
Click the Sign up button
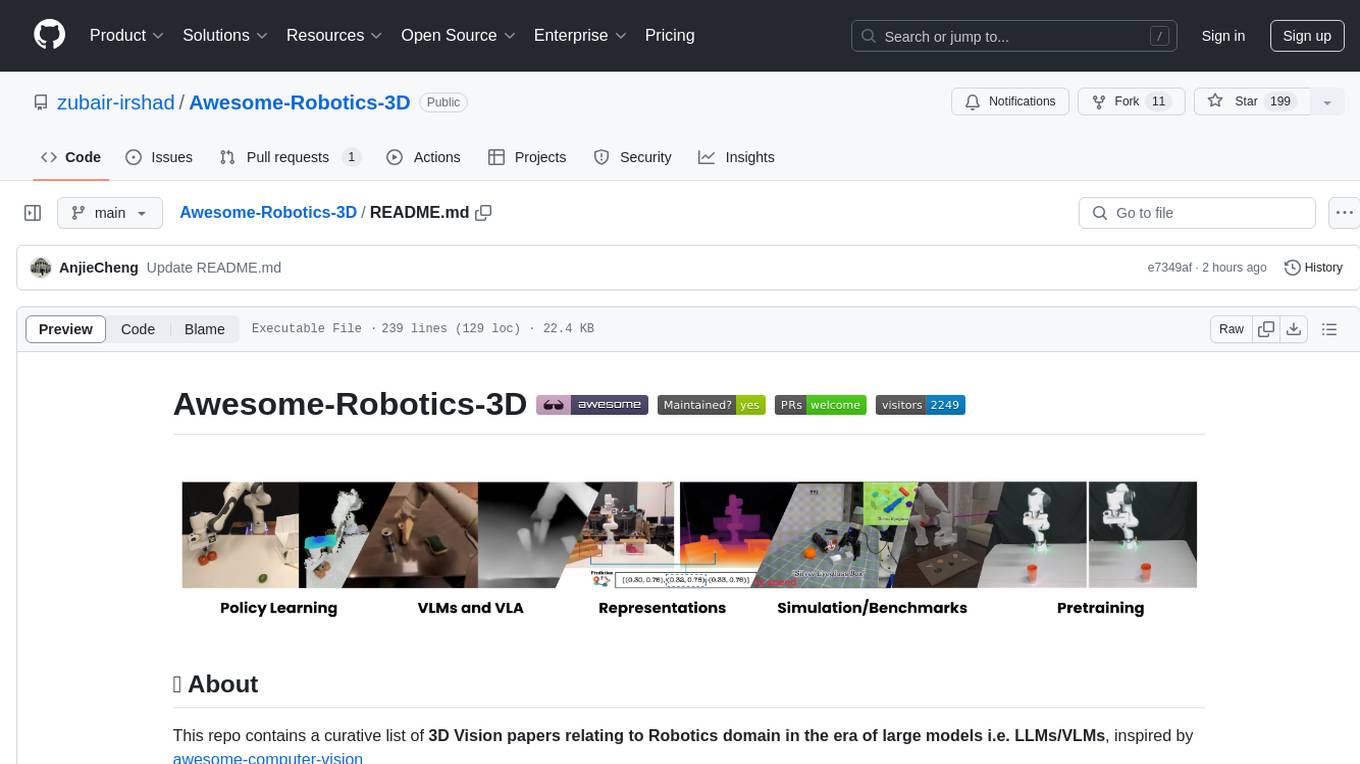[1306, 36]
